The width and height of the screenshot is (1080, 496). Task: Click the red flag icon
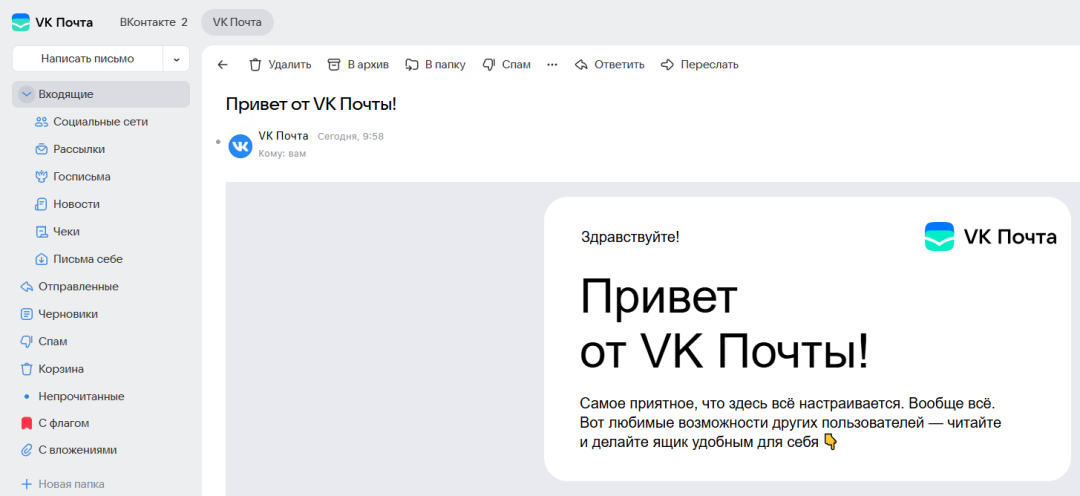27,423
